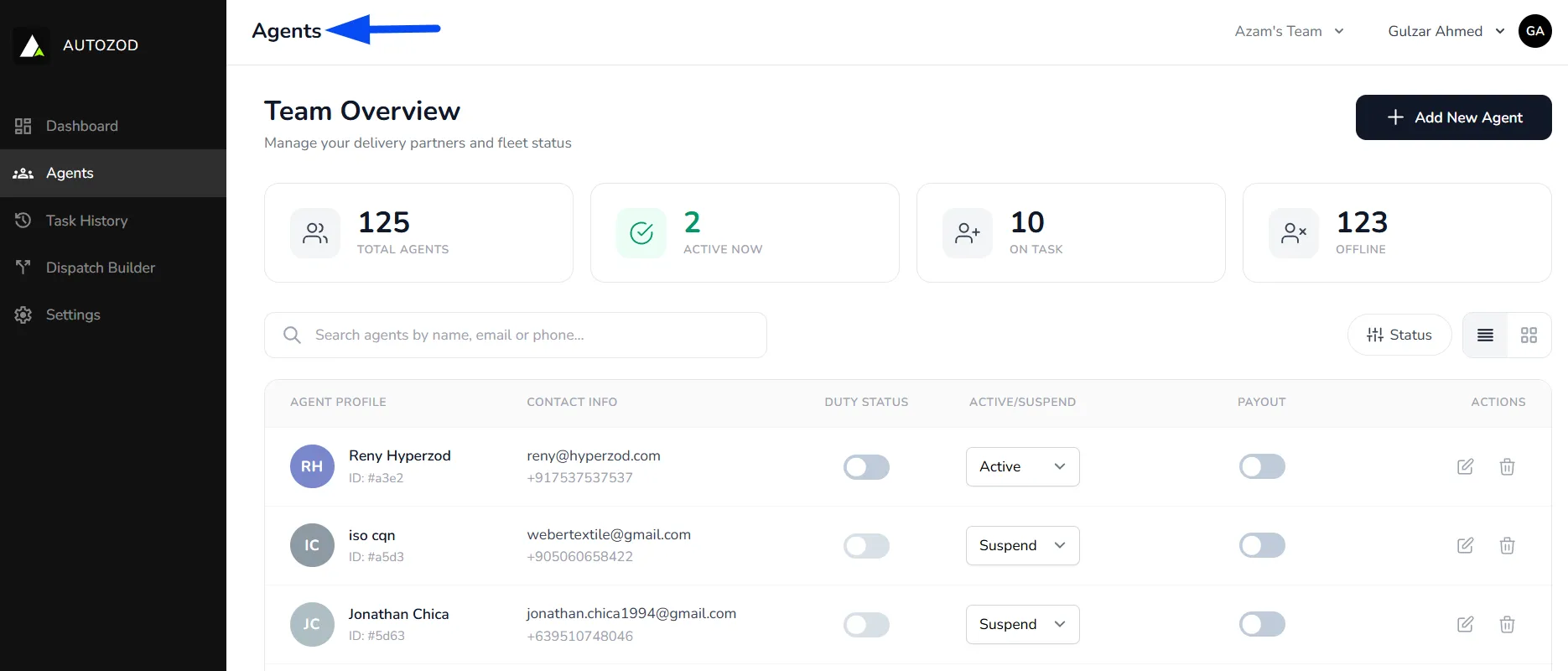
Task: Toggle duty status for Jonathan Chica
Action: tap(866, 625)
